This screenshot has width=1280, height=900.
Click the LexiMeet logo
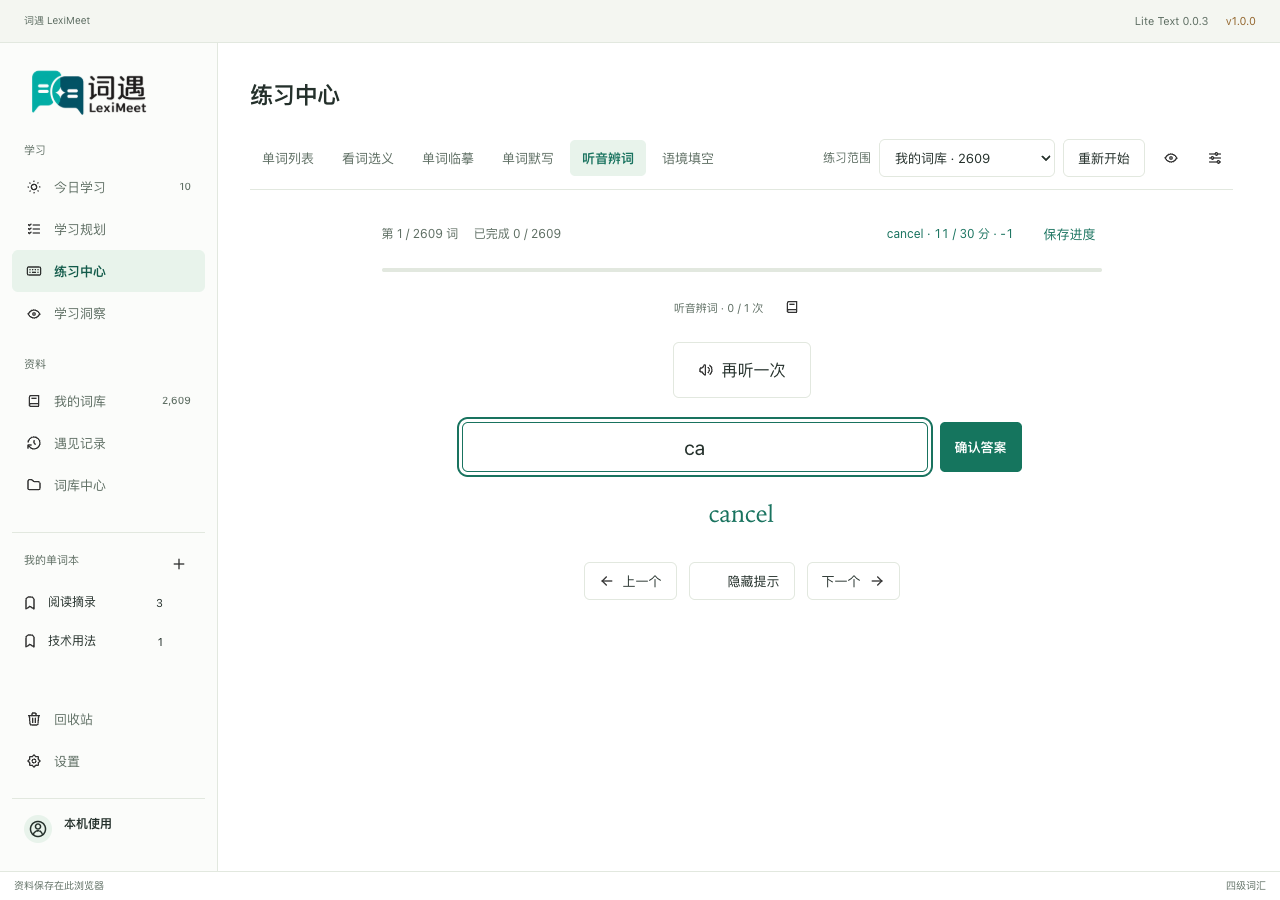[89, 93]
